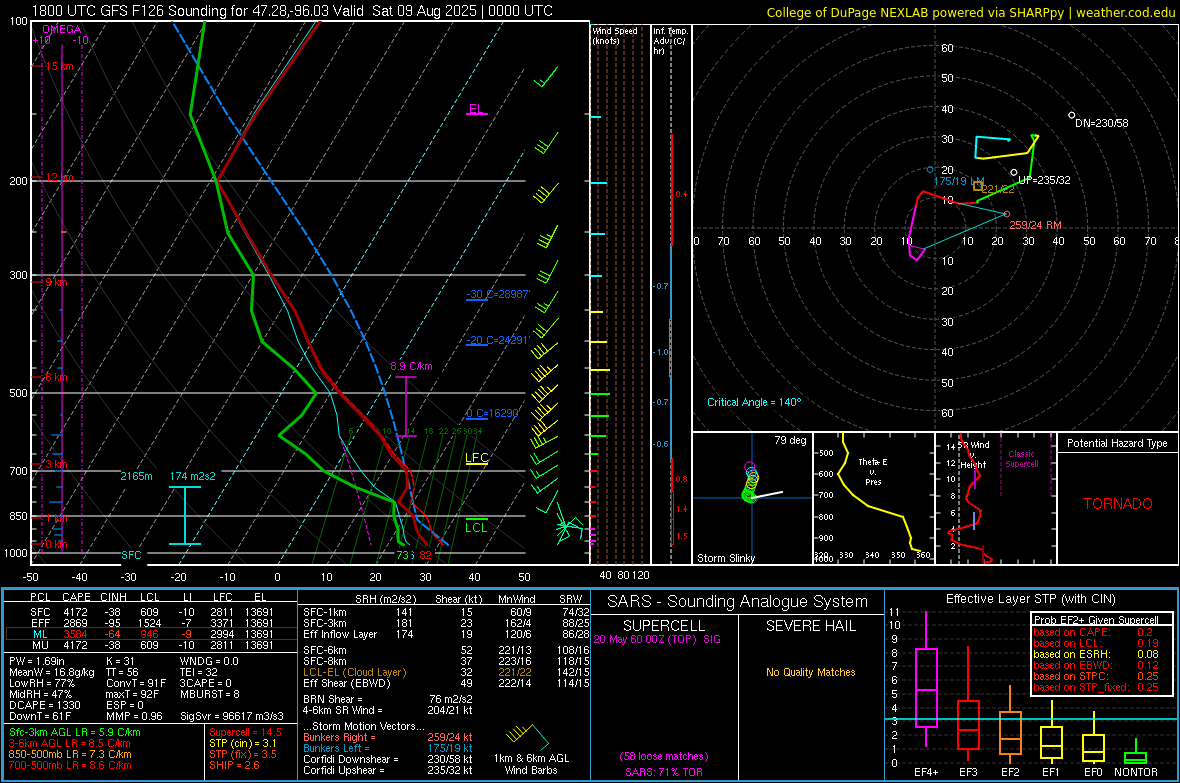Click the SARS - Sounding Analogue System title
The width and height of the screenshot is (1180, 783).
[738, 602]
